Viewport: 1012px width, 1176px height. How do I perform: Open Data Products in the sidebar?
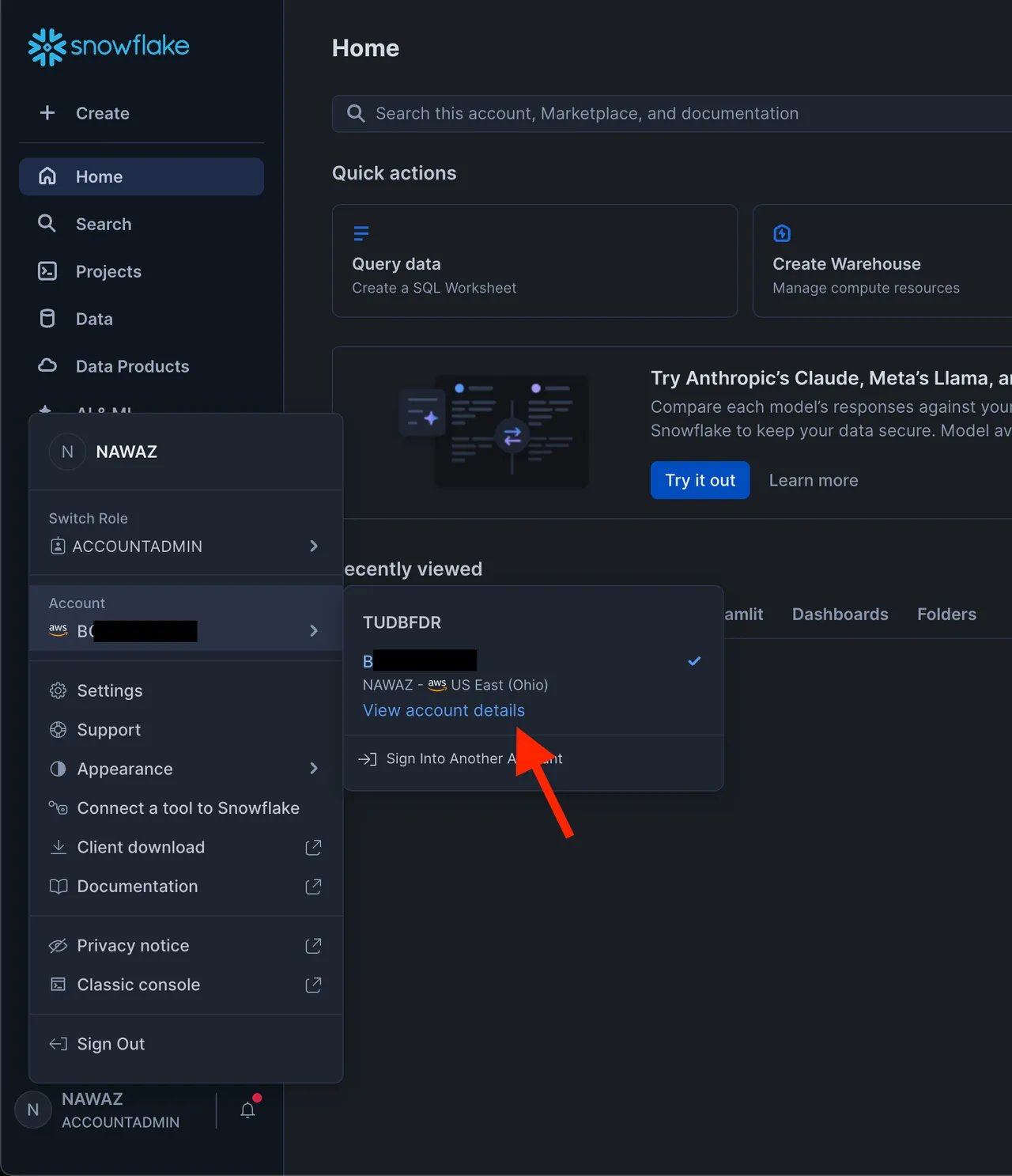[142, 366]
